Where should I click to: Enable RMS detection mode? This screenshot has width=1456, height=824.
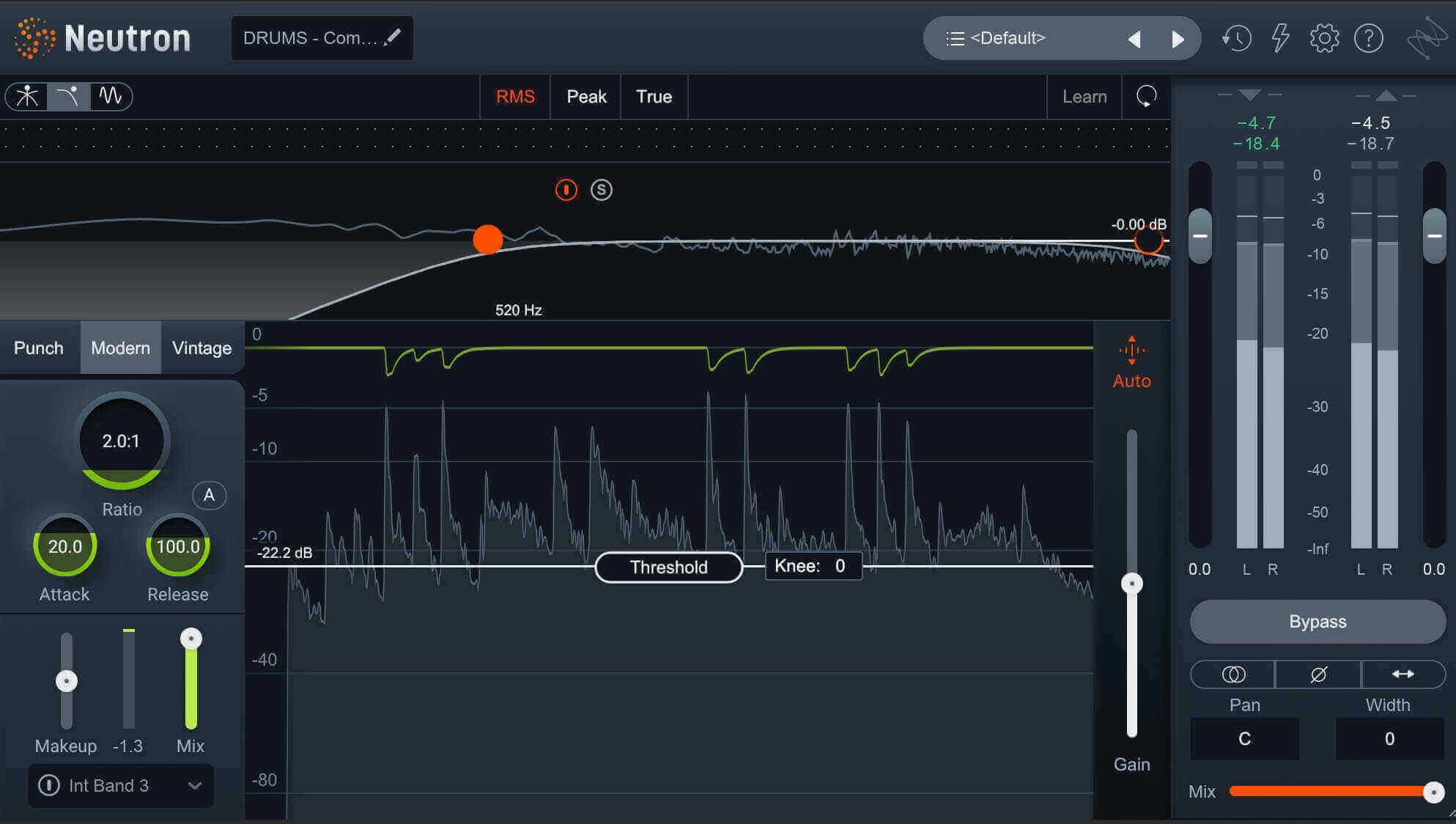click(515, 97)
